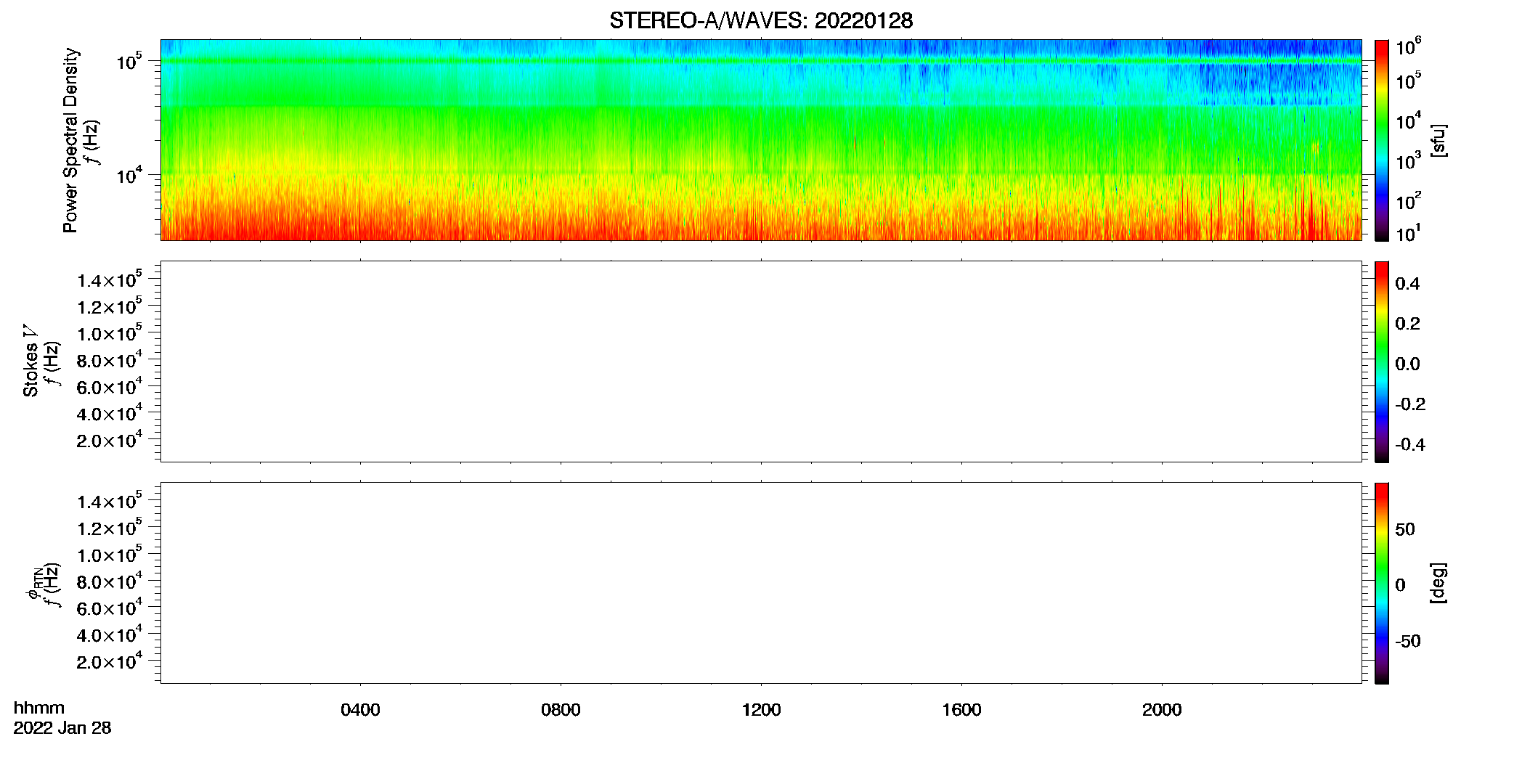1522x784 pixels.
Task: Click the 2.0×10^4 tick in the phi RTN panel
Action: 110,661
